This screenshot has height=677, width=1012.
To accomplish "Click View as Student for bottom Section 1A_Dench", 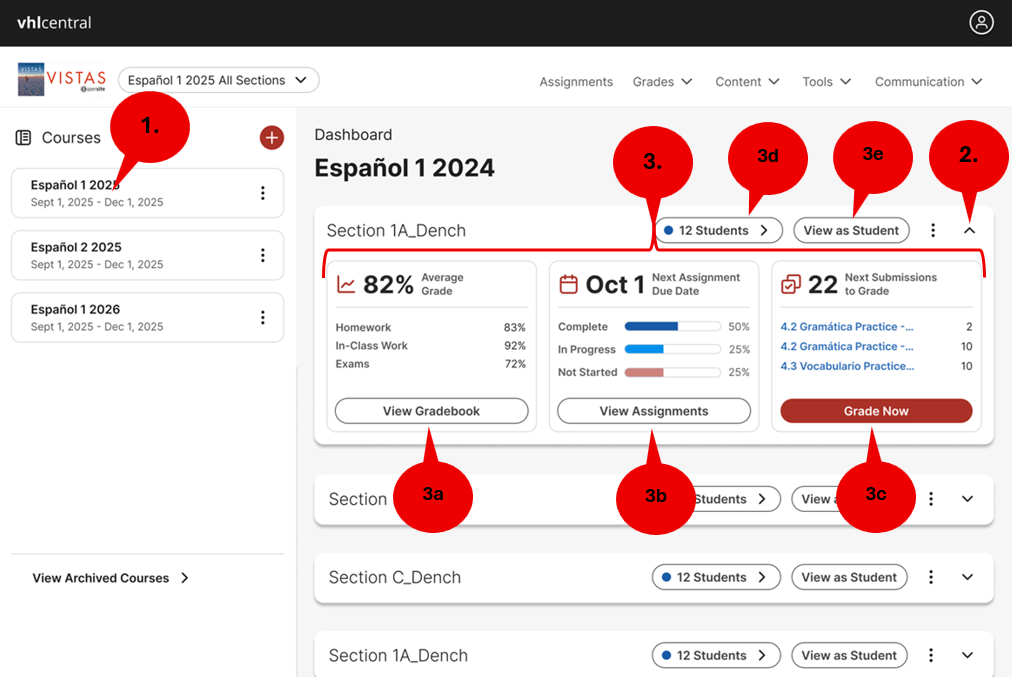I will [x=849, y=655].
